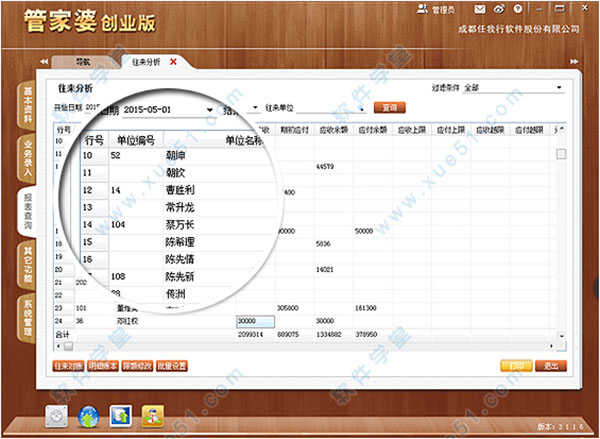600x439 pixels.
Task: Click the orange 查询 button
Action: (390, 108)
